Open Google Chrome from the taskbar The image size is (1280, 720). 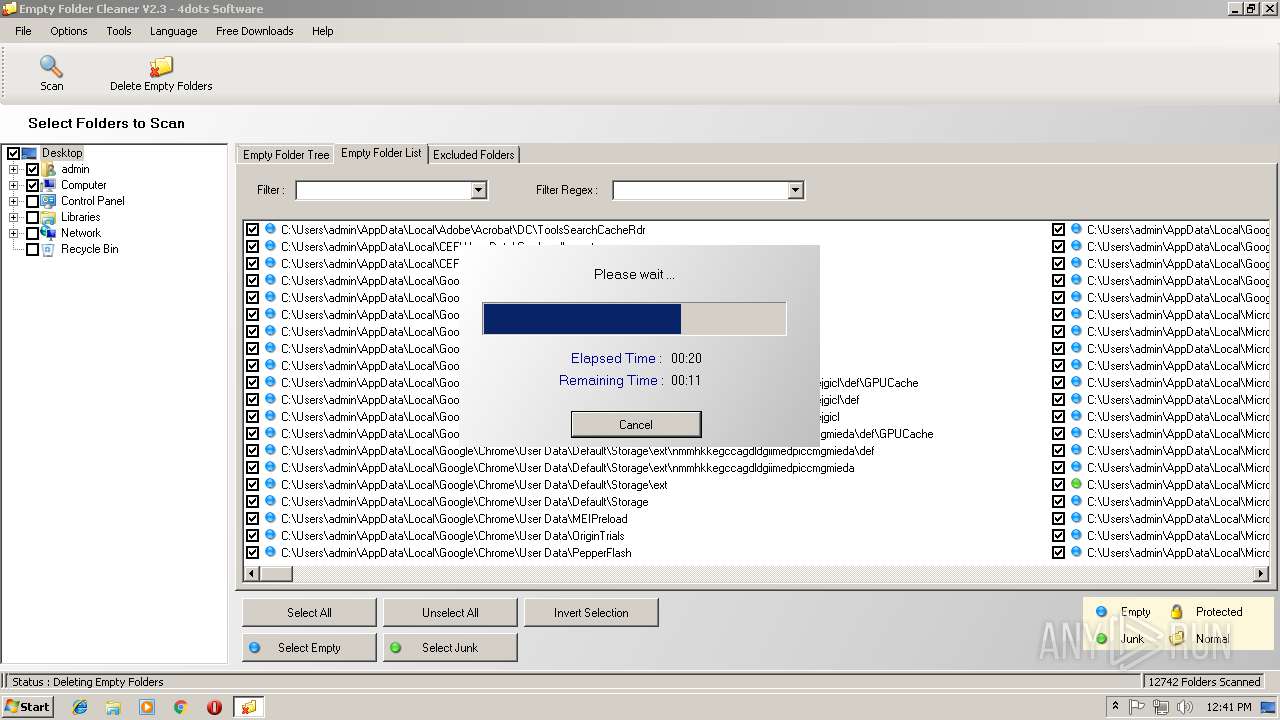click(x=180, y=707)
